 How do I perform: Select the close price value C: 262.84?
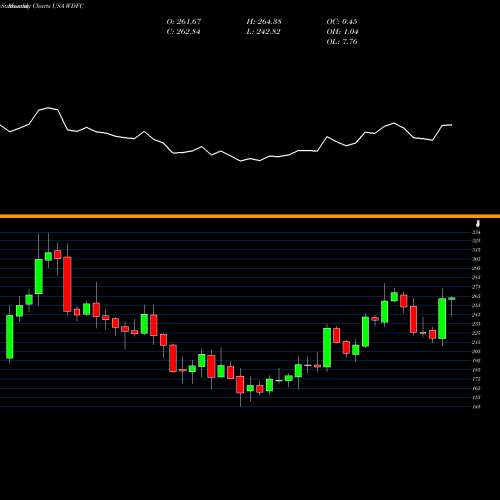coord(183,31)
